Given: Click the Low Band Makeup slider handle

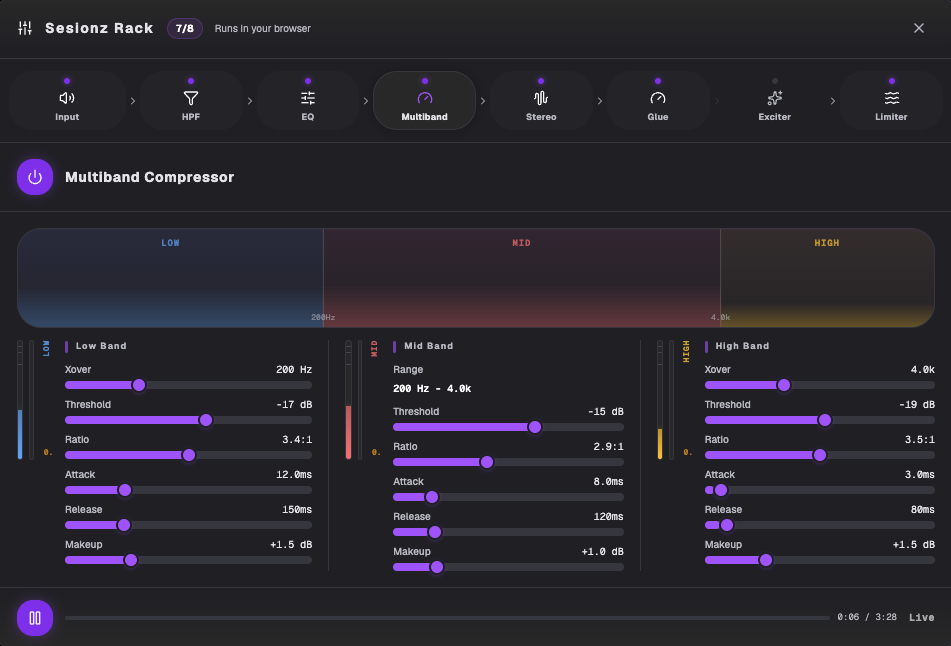Looking at the screenshot, I should pyautogui.click(x=130, y=560).
